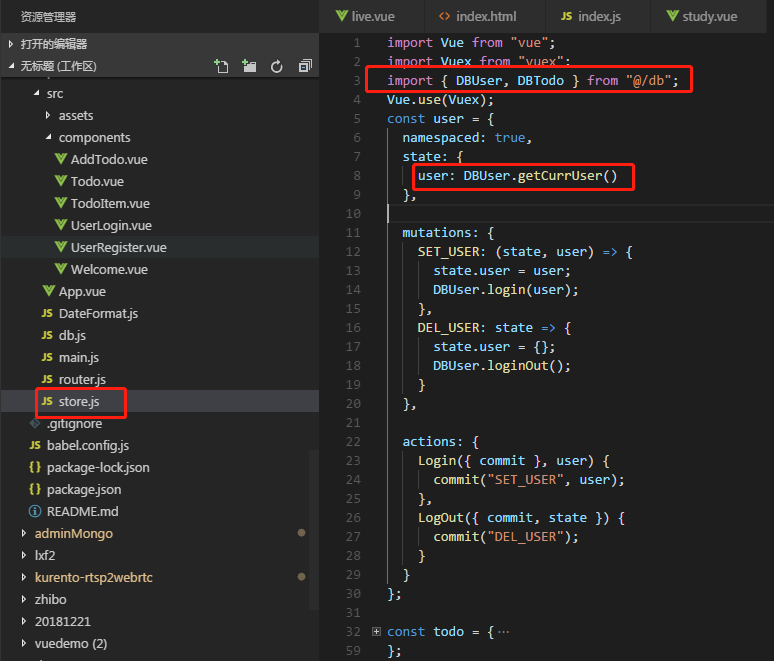Switch to the study.vue tab

click(x=709, y=17)
